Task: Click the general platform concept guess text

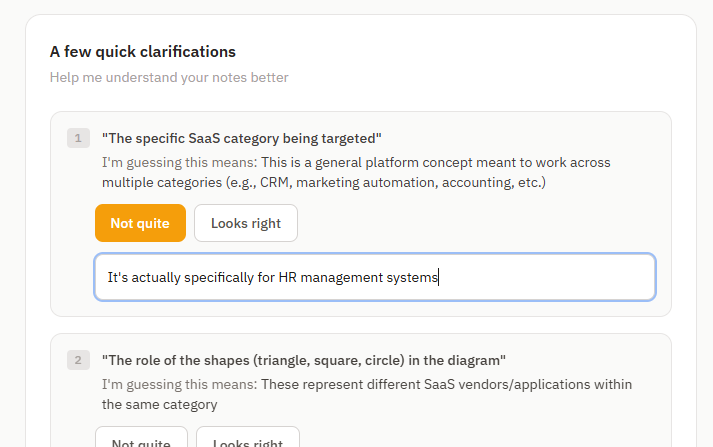Action: [x=435, y=162]
